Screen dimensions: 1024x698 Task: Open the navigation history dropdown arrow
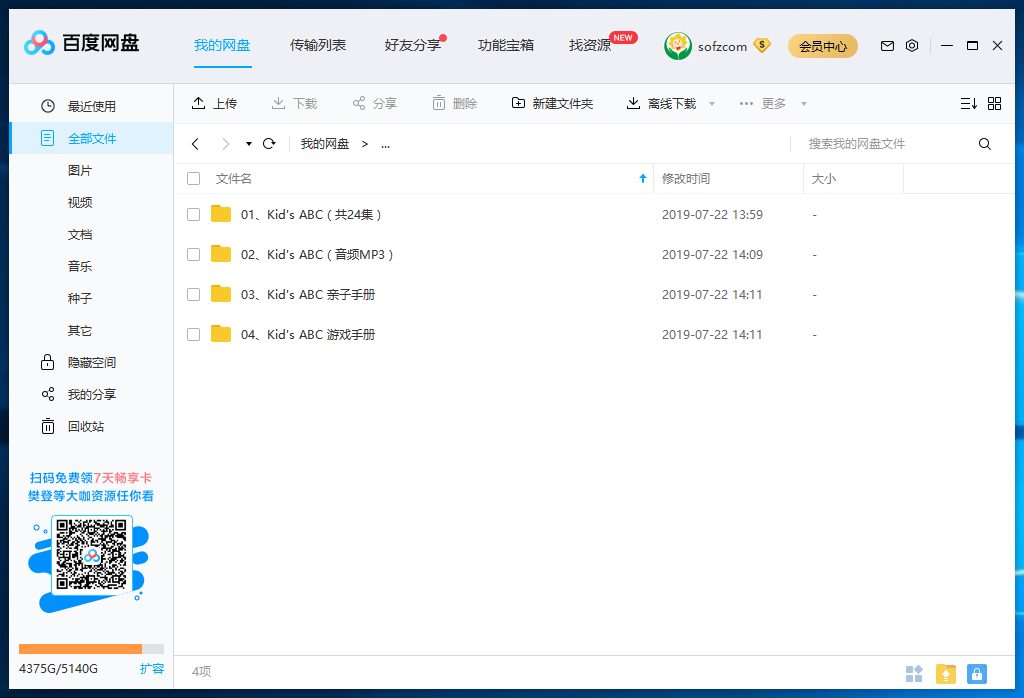[x=249, y=144]
